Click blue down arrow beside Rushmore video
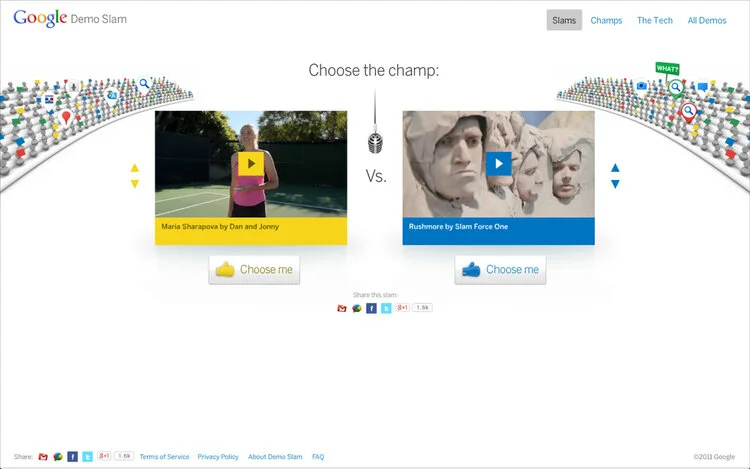 pyautogui.click(x=615, y=184)
